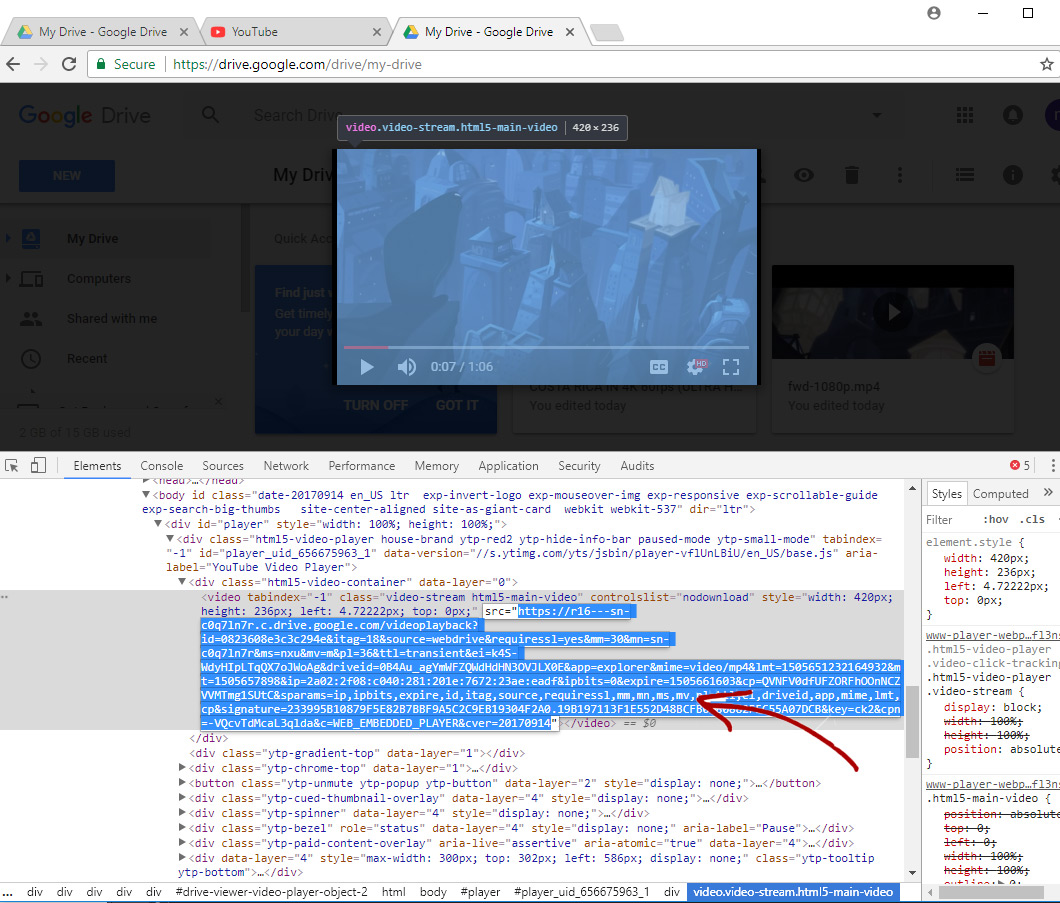Bookmark this page with the star icon
Image resolution: width=1060 pixels, height=903 pixels.
pyautogui.click(x=1047, y=64)
